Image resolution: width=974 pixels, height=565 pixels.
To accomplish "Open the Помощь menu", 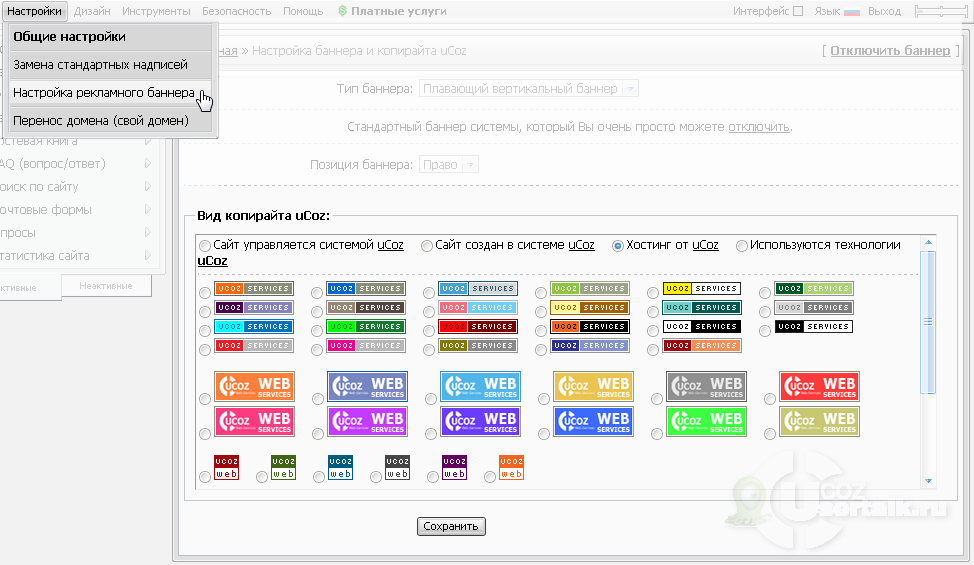I will [303, 11].
